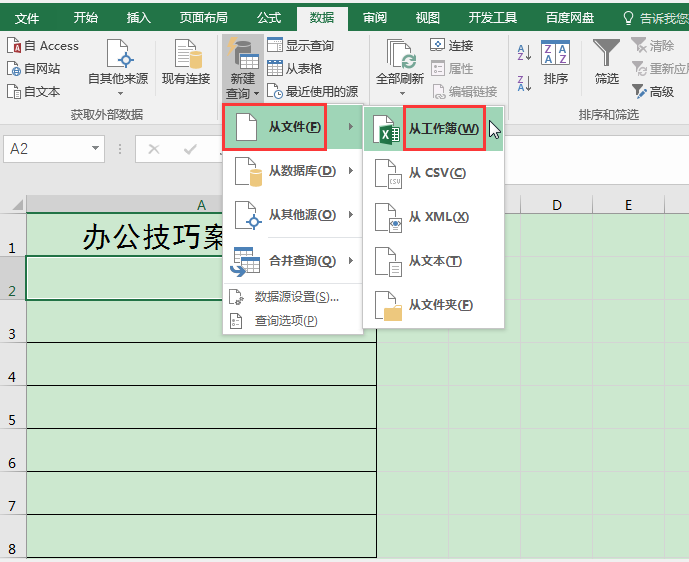Click the 高级 advanced filter button

653,91
